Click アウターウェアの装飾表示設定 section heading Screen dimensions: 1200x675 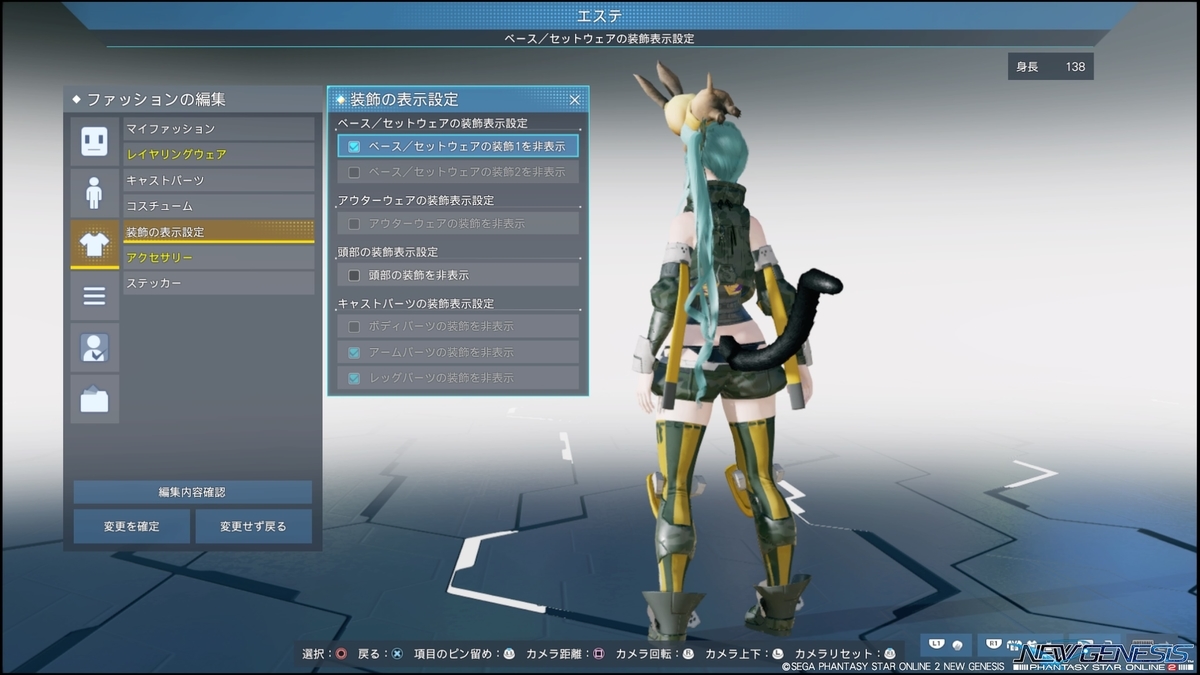click(416, 200)
